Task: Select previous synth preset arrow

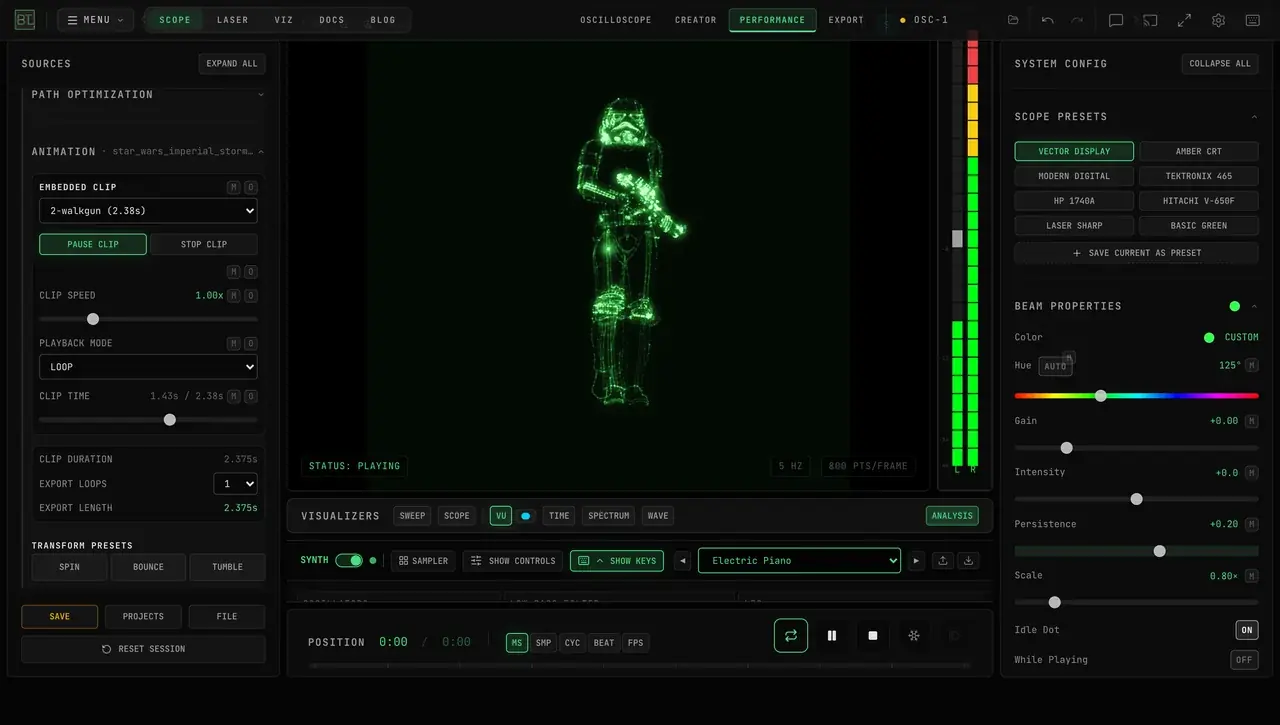Action: pos(683,561)
